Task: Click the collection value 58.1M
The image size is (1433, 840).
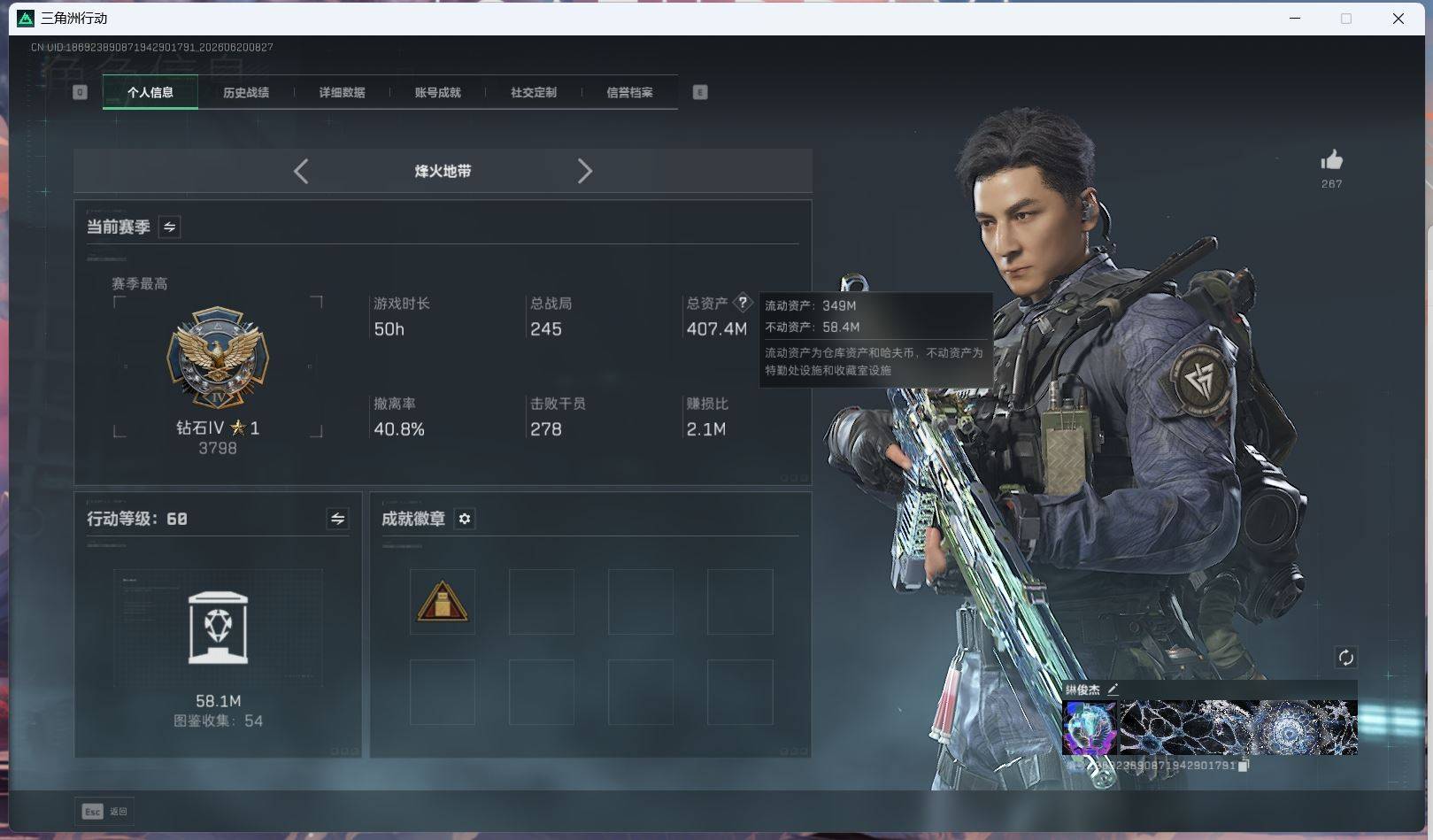Action: click(219, 701)
